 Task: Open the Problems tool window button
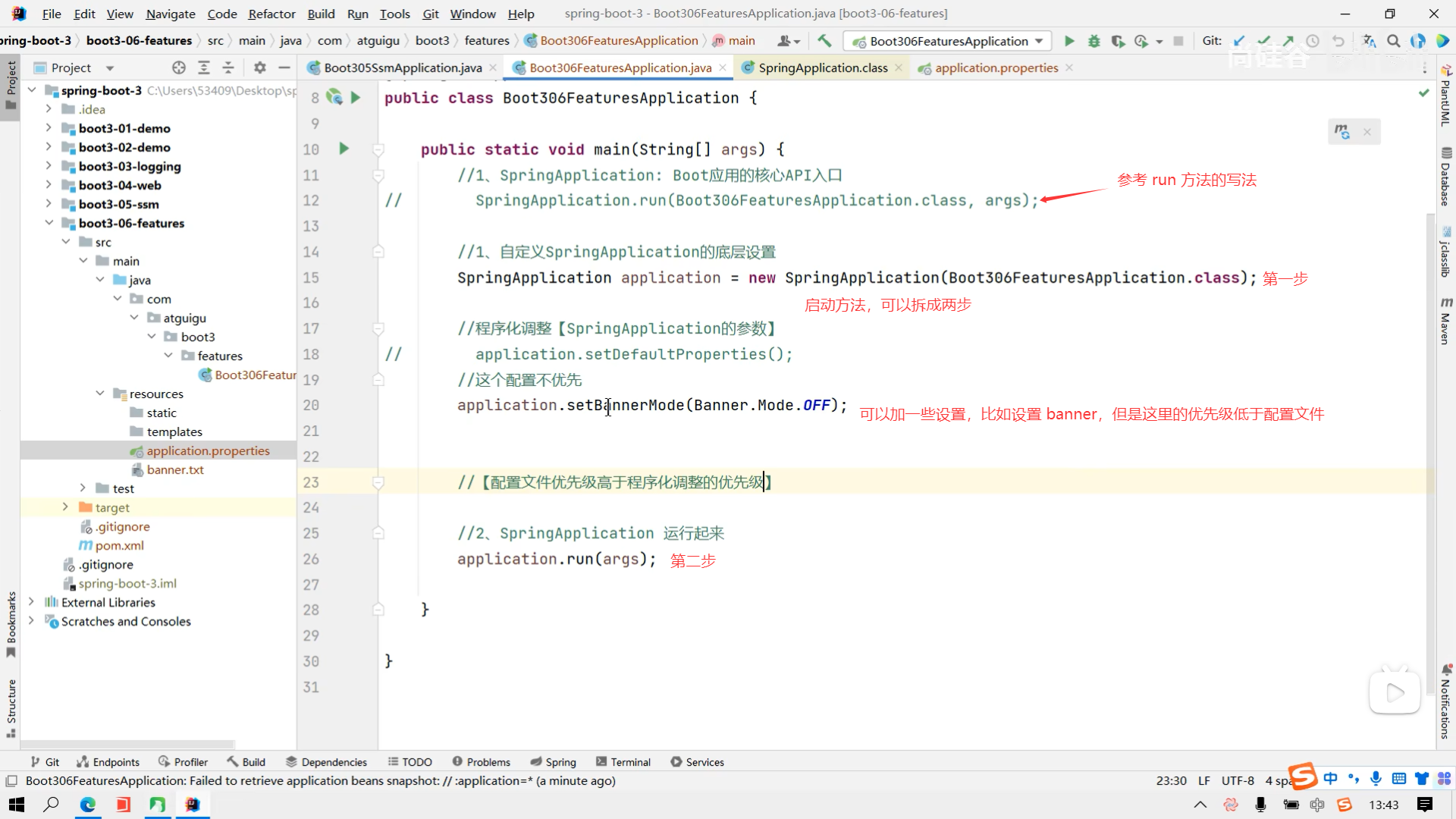click(x=481, y=762)
